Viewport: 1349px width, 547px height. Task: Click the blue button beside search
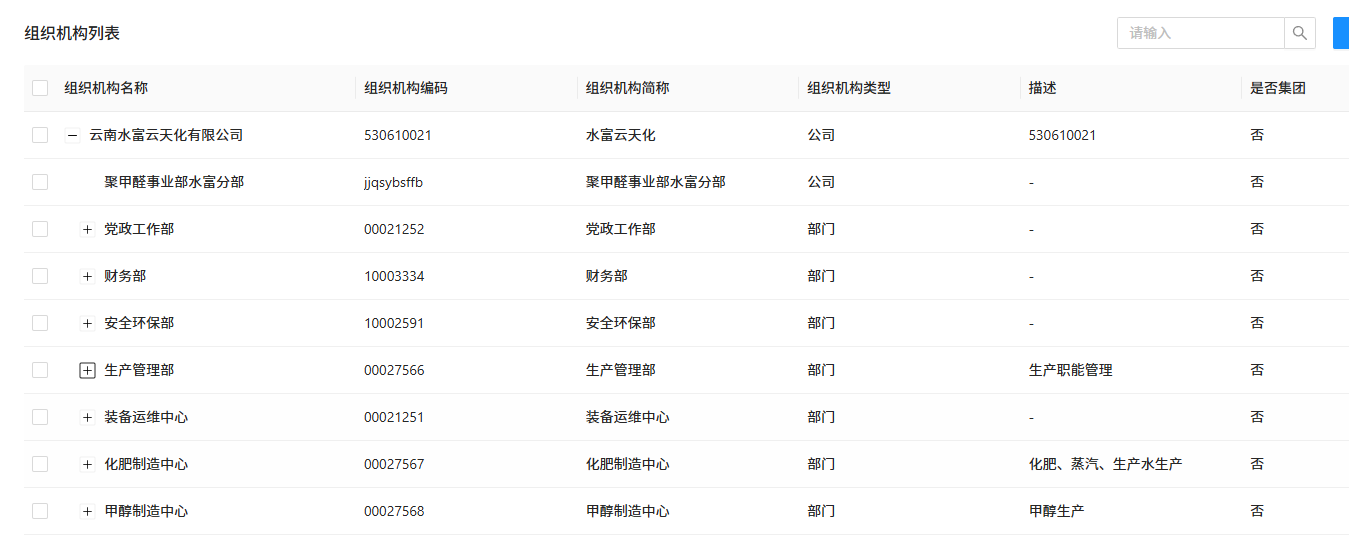pos(1340,33)
